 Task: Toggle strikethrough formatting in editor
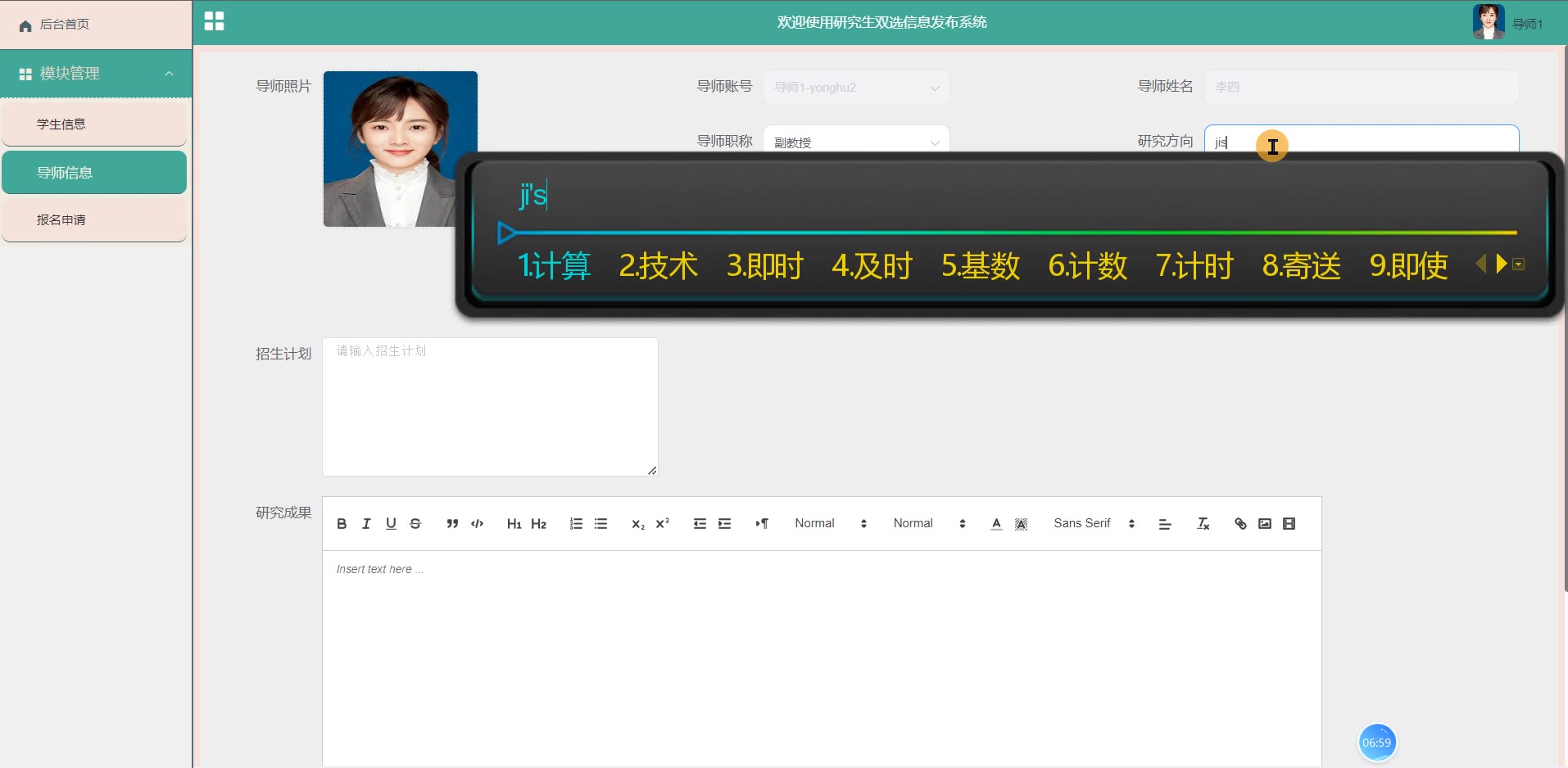pyautogui.click(x=415, y=524)
